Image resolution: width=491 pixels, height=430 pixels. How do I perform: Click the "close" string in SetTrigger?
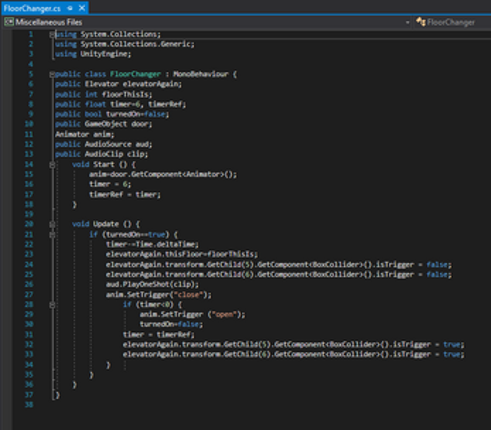(x=189, y=295)
